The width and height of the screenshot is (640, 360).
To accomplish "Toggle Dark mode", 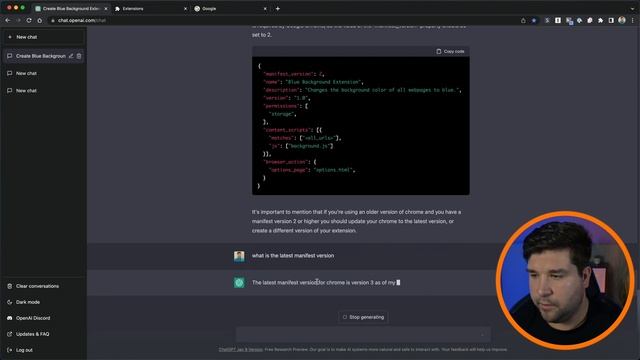I will (44, 302).
